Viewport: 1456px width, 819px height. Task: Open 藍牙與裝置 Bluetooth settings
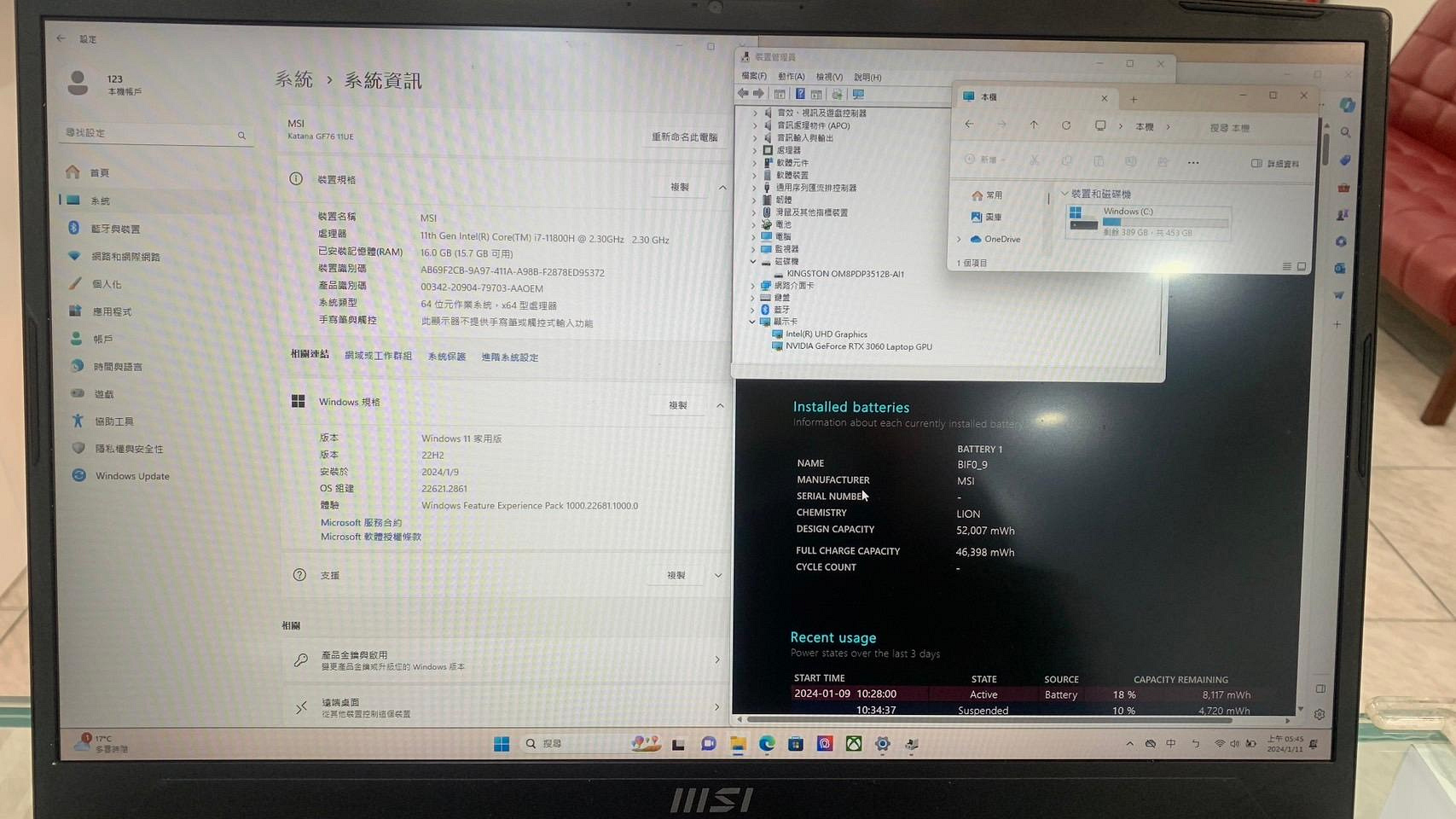(x=115, y=229)
